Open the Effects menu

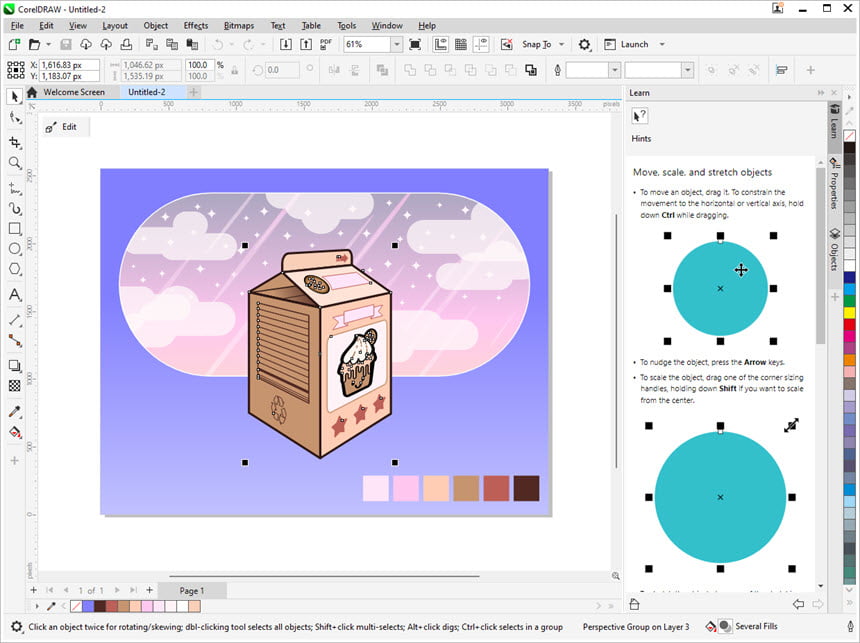[196, 25]
